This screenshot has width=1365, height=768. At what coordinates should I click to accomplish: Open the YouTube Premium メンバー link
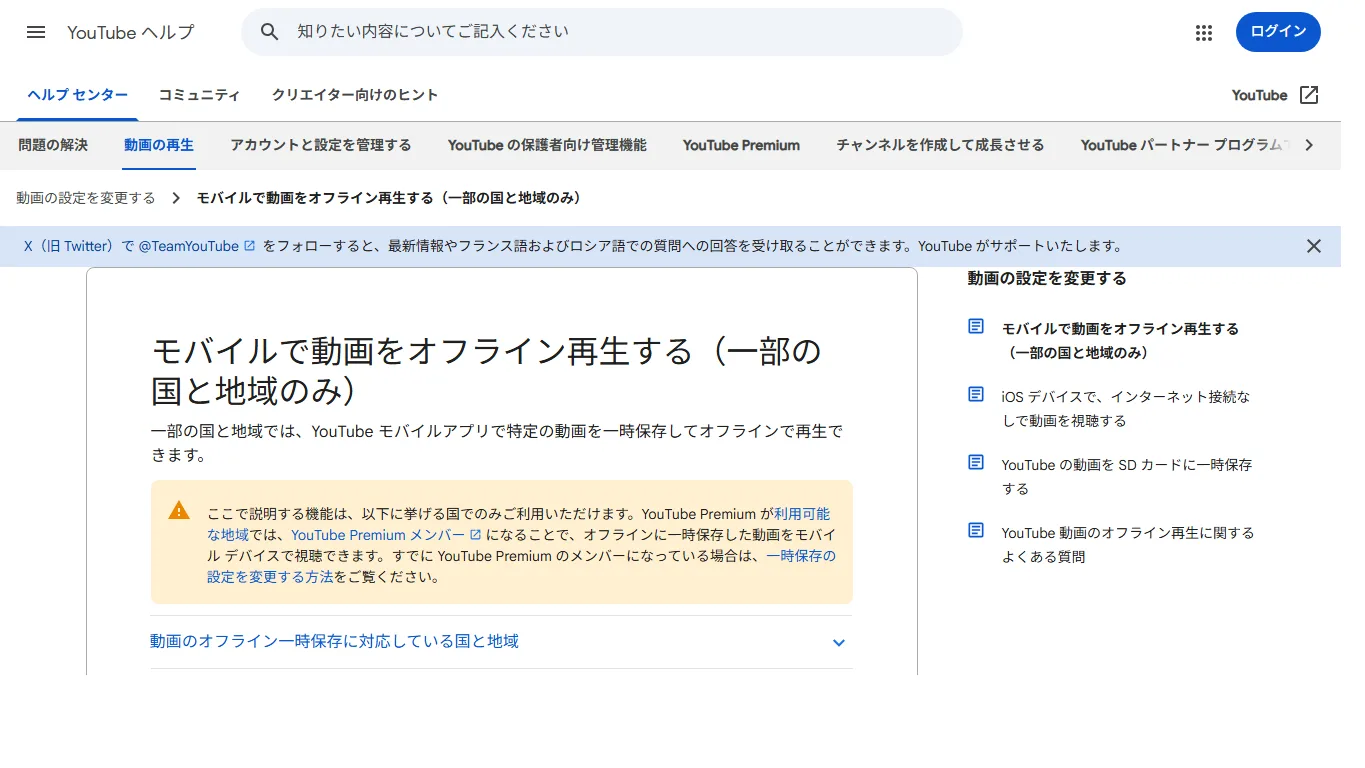(378, 535)
